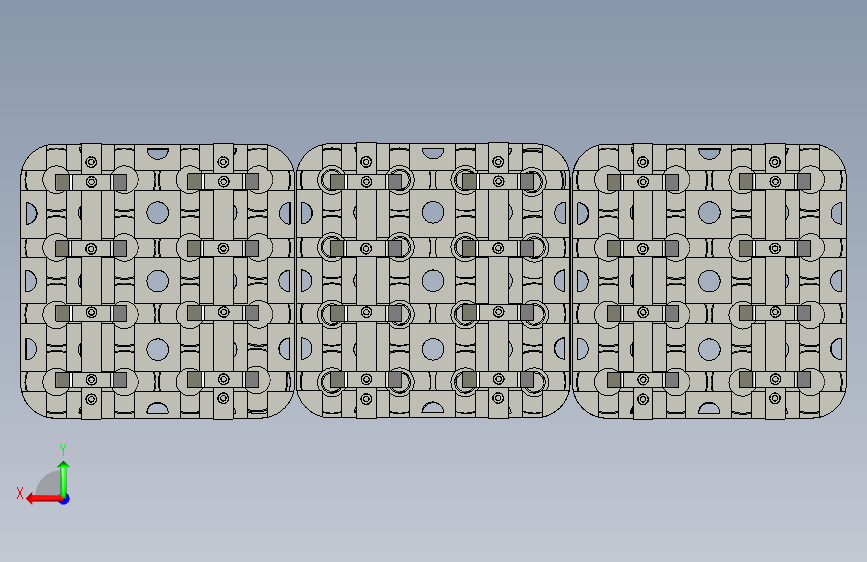Click the red X axis arrow
Image resolution: width=867 pixels, height=562 pixels.
pos(43,499)
